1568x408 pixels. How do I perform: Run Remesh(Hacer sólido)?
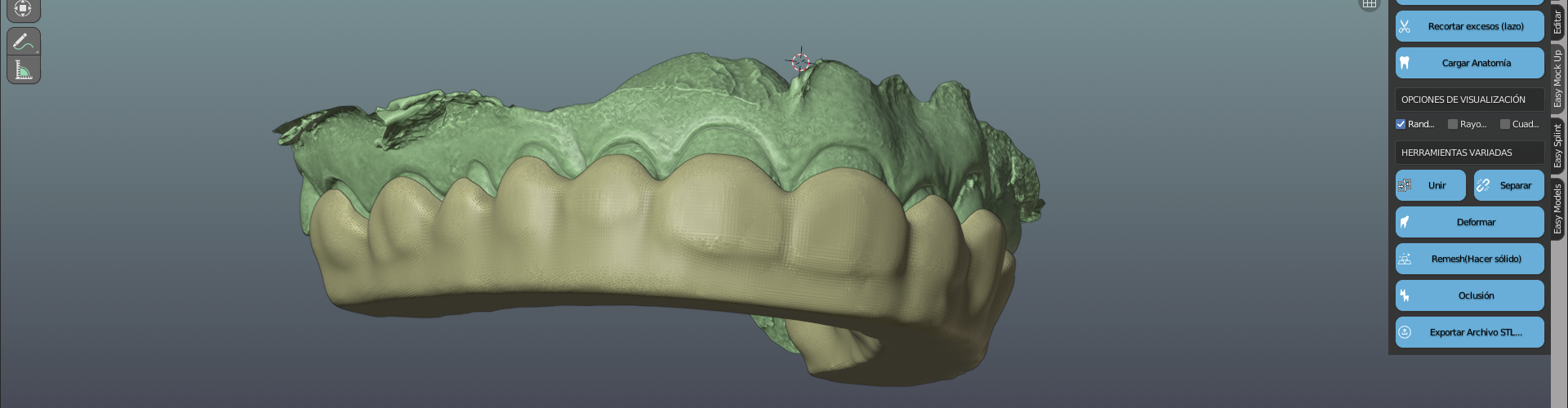coord(1469,259)
